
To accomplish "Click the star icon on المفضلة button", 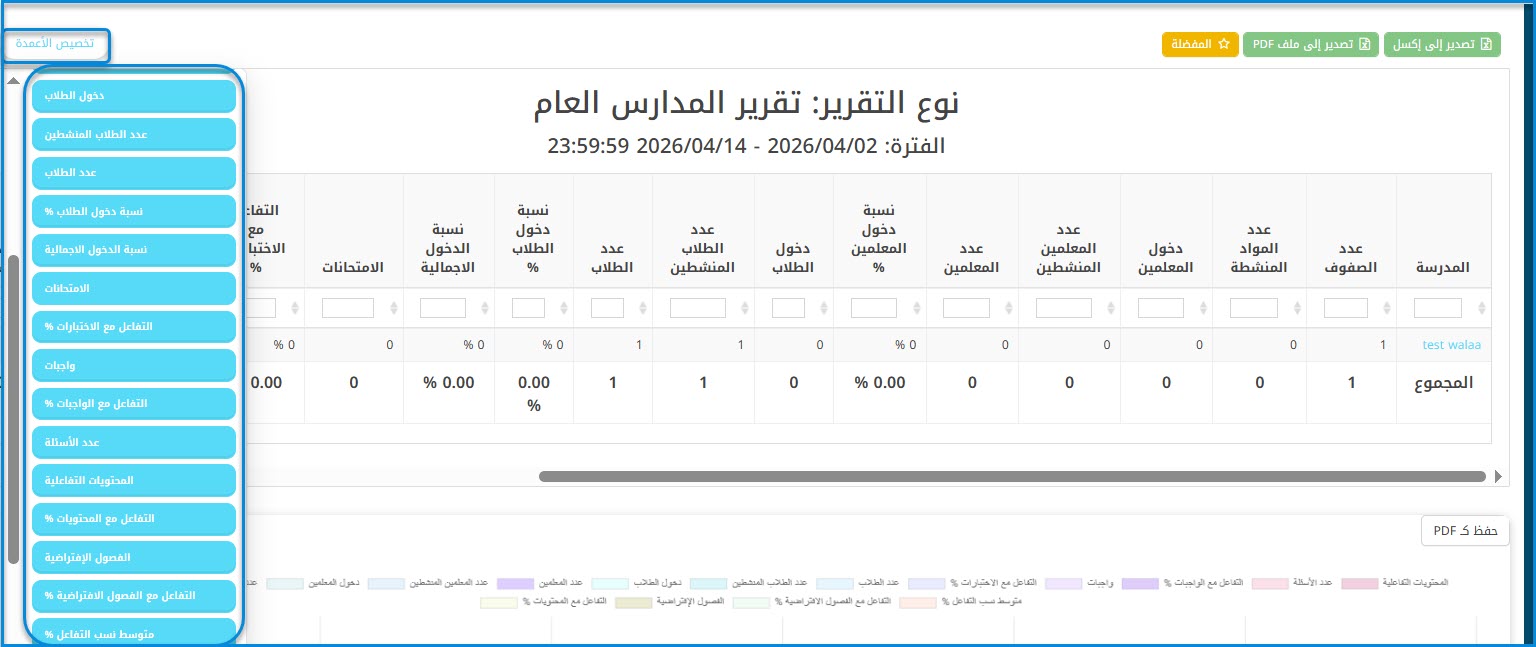I will (x=1222, y=45).
